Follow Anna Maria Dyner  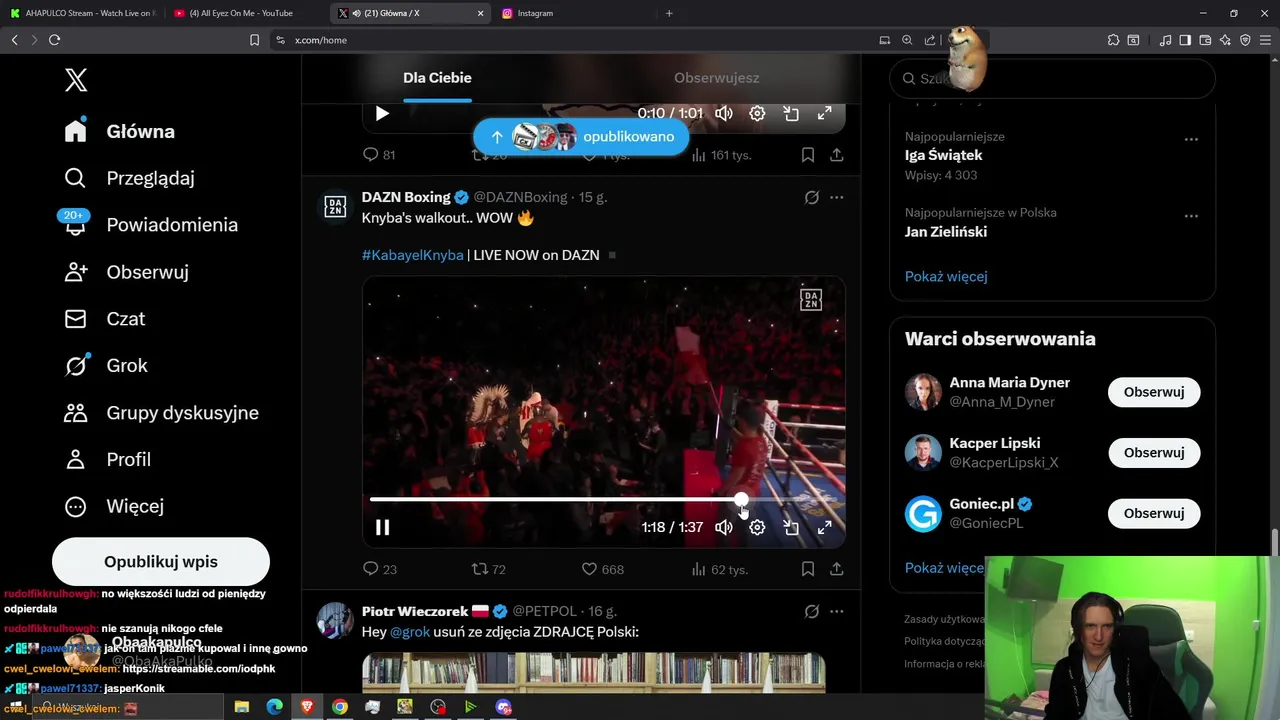point(1154,392)
